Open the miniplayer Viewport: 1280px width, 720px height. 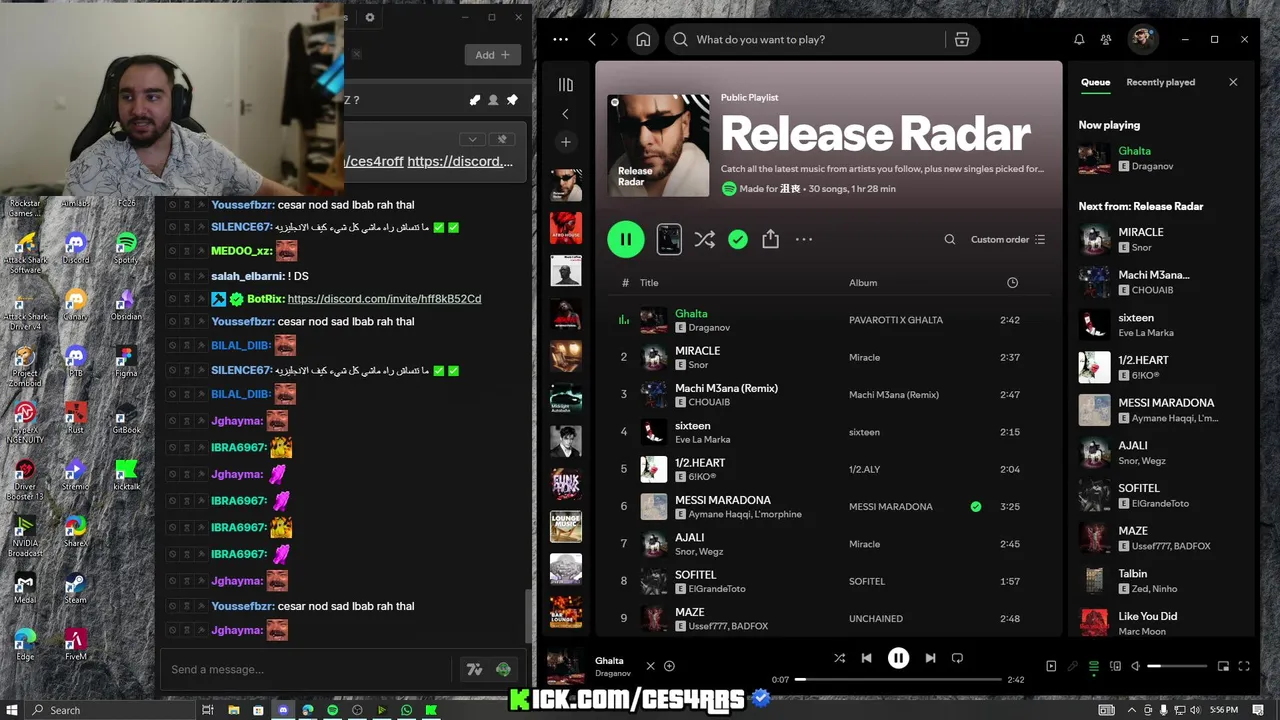click(x=1223, y=666)
